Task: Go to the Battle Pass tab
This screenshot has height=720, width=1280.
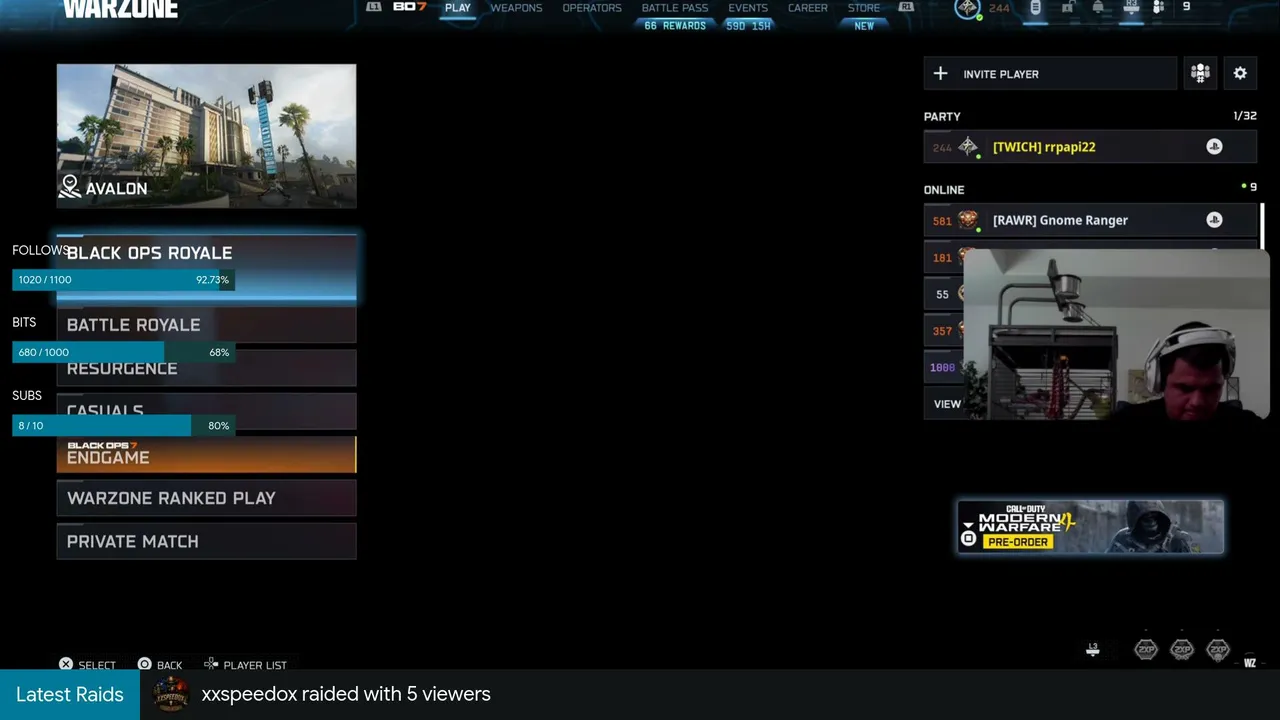Action: [675, 8]
